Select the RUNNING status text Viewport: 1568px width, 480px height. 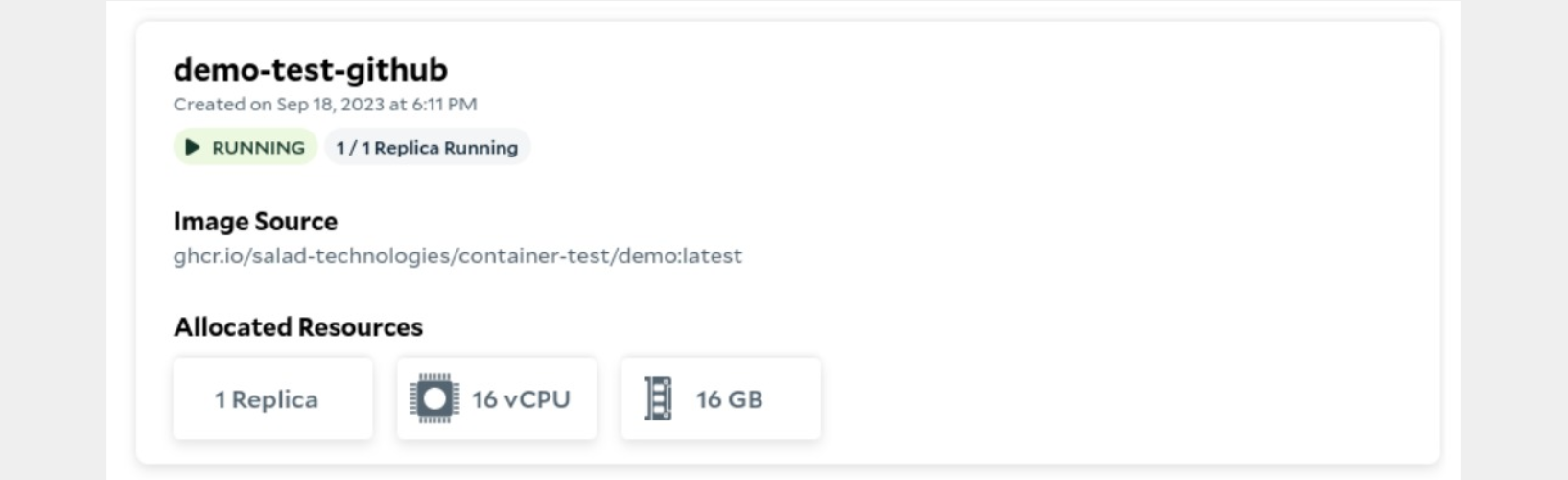pyautogui.click(x=258, y=148)
